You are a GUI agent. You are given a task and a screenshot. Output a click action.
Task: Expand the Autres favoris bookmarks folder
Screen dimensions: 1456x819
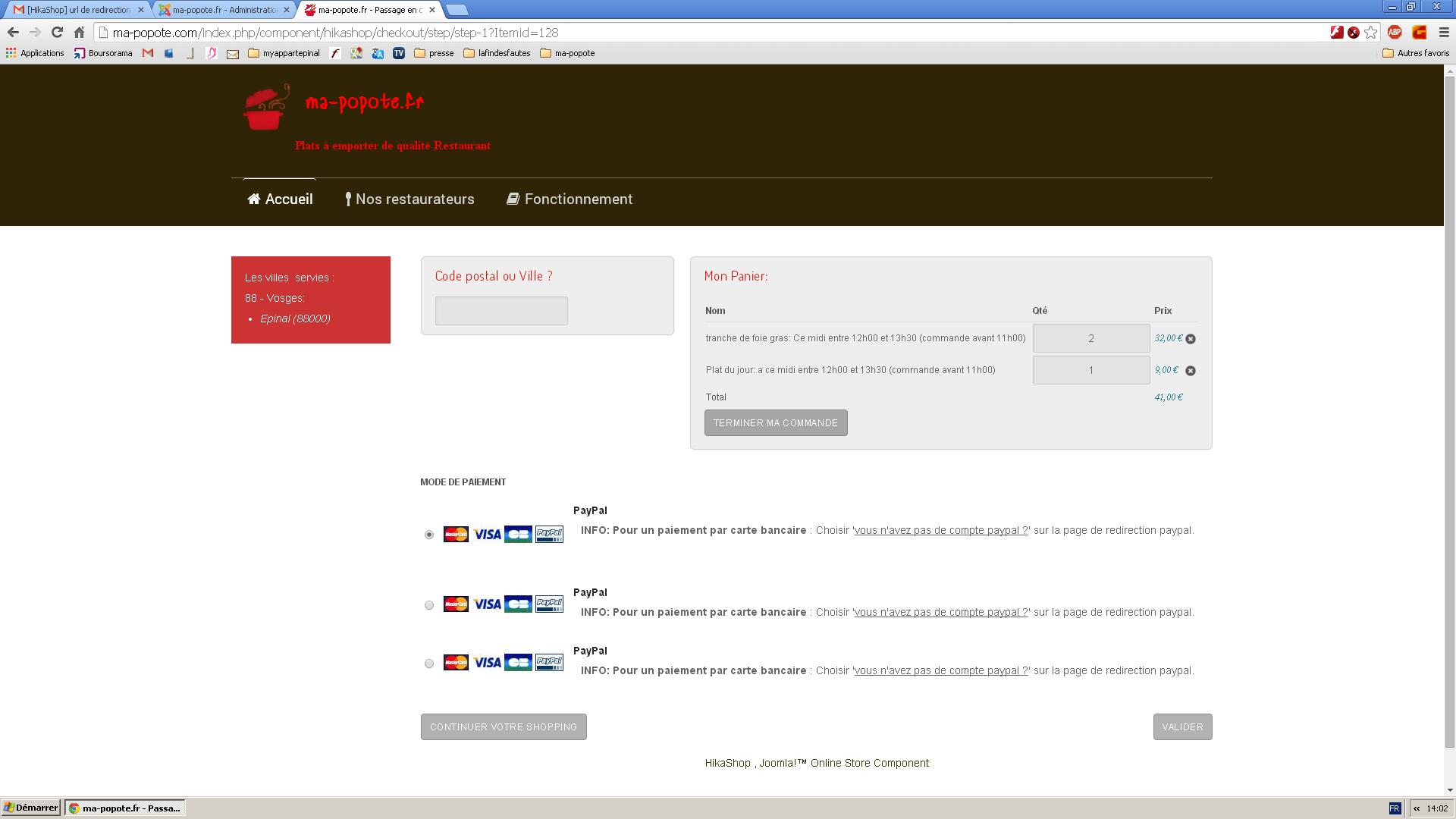[1416, 53]
